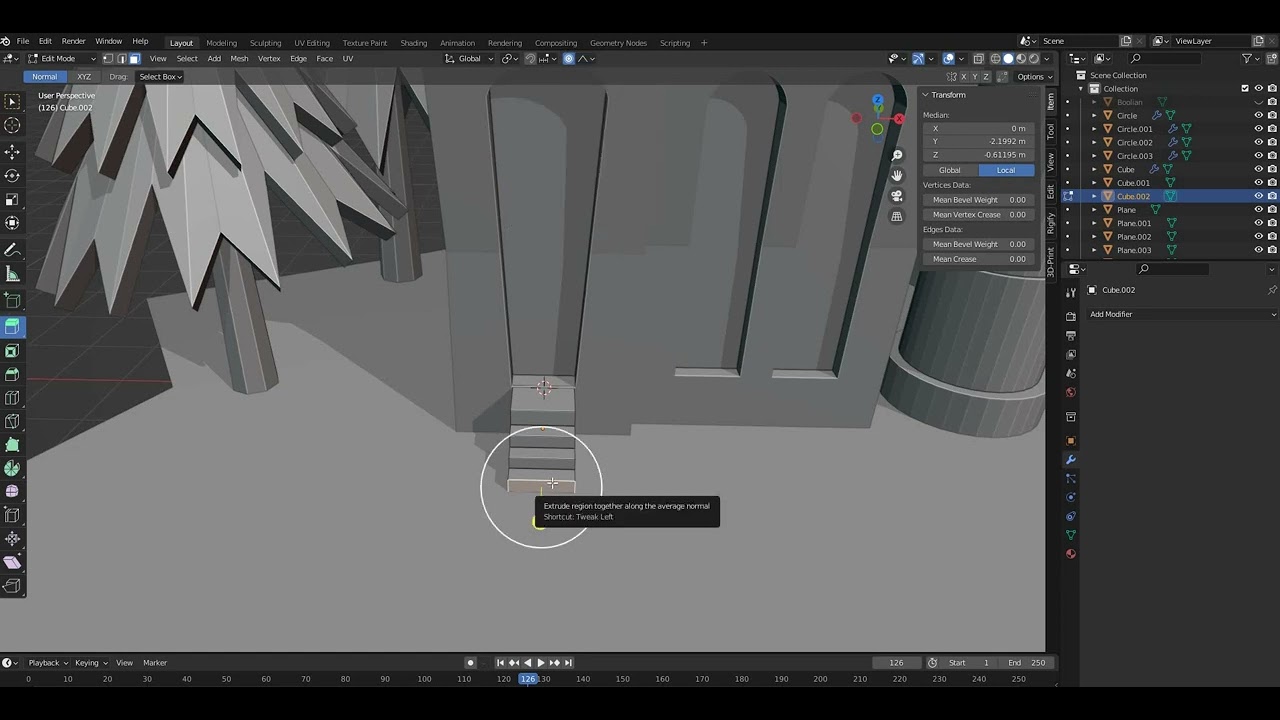Image resolution: width=1280 pixels, height=720 pixels.
Task: Collapse the Collection in outliner
Action: tap(1080, 88)
